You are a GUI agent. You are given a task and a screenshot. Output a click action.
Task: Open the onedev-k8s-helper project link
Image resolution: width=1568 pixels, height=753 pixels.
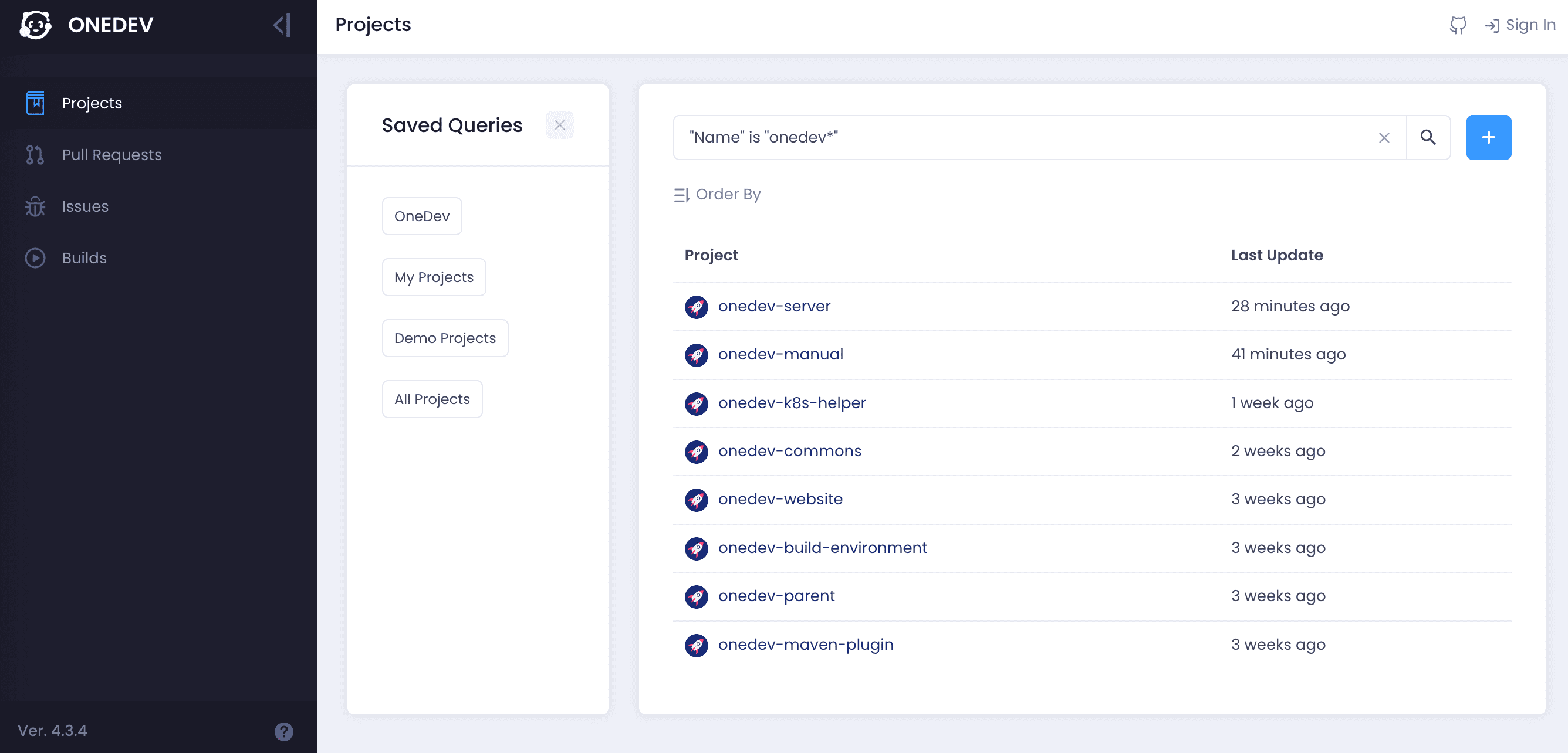click(791, 403)
